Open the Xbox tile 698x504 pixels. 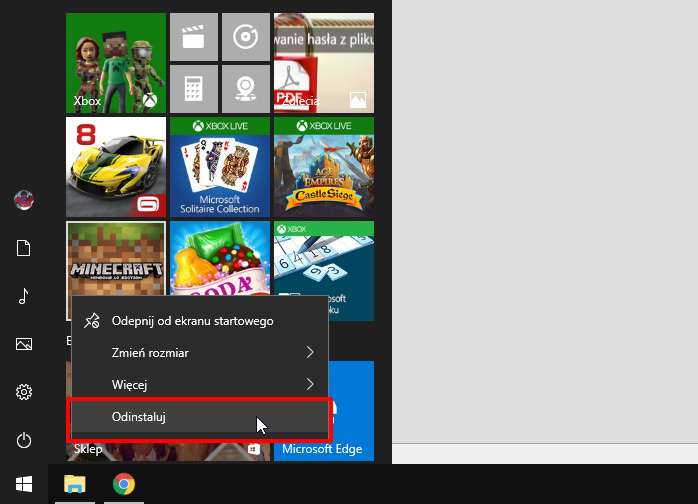point(116,63)
